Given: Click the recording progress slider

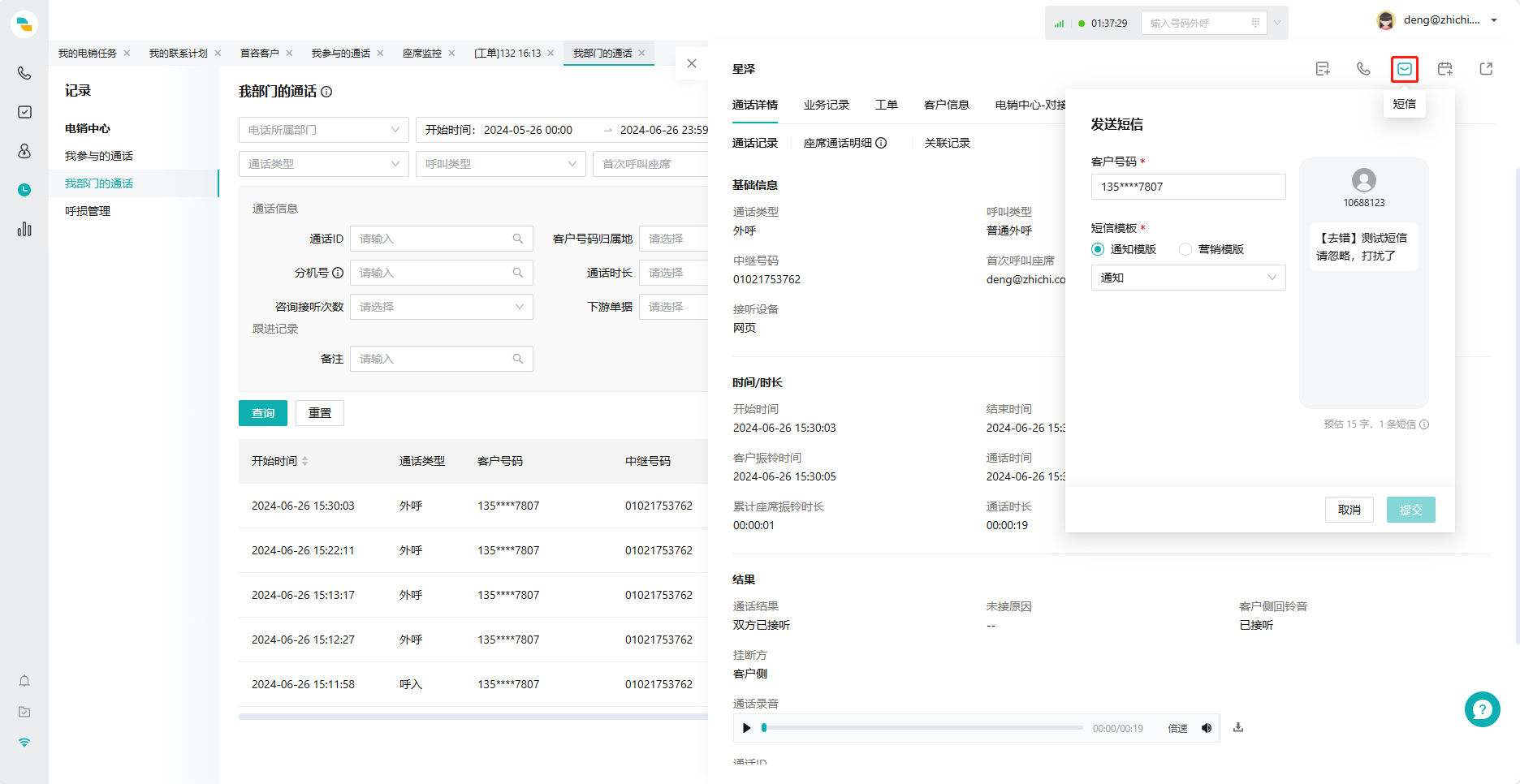Looking at the screenshot, I should tap(923, 728).
